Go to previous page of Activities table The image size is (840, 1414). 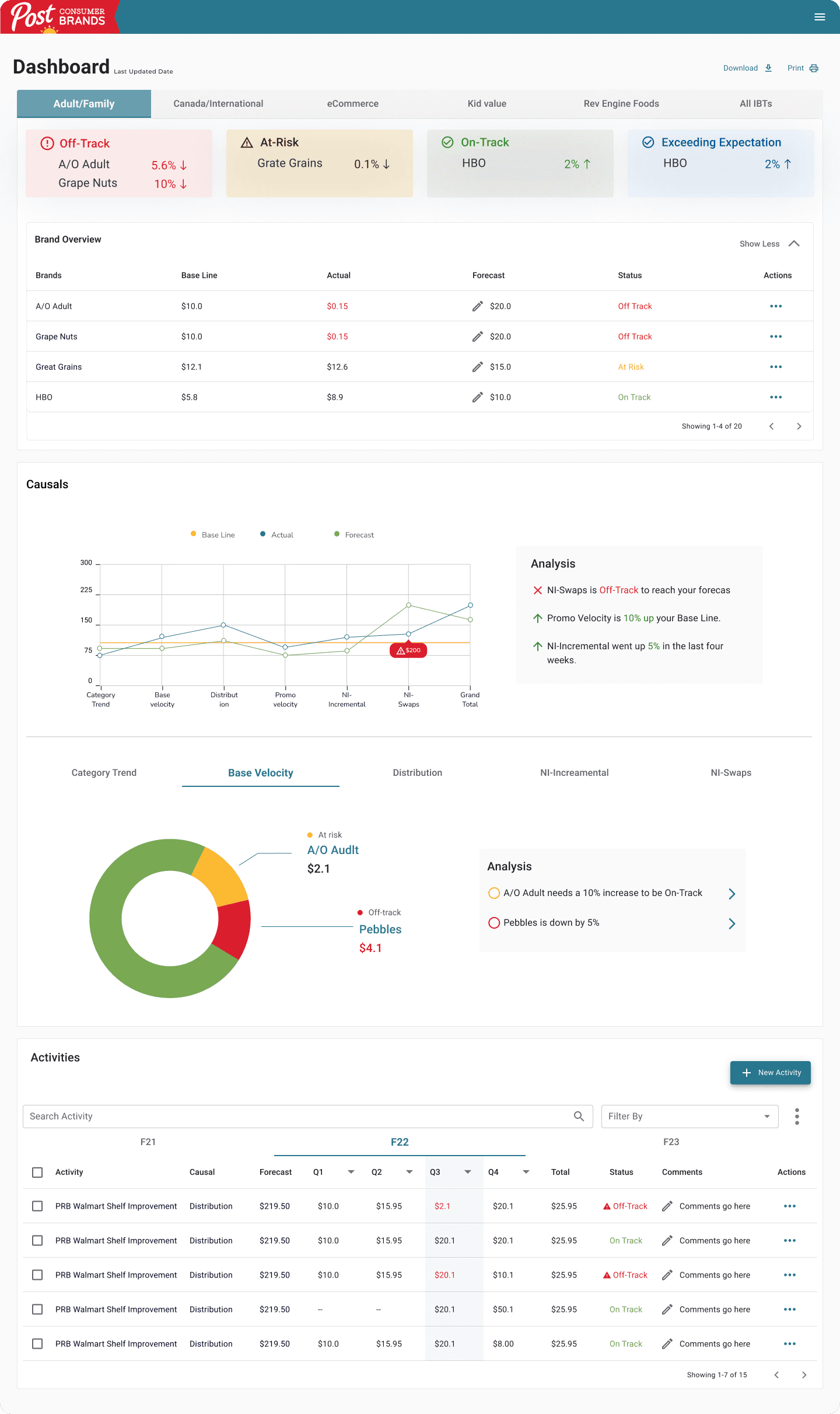[x=776, y=1375]
